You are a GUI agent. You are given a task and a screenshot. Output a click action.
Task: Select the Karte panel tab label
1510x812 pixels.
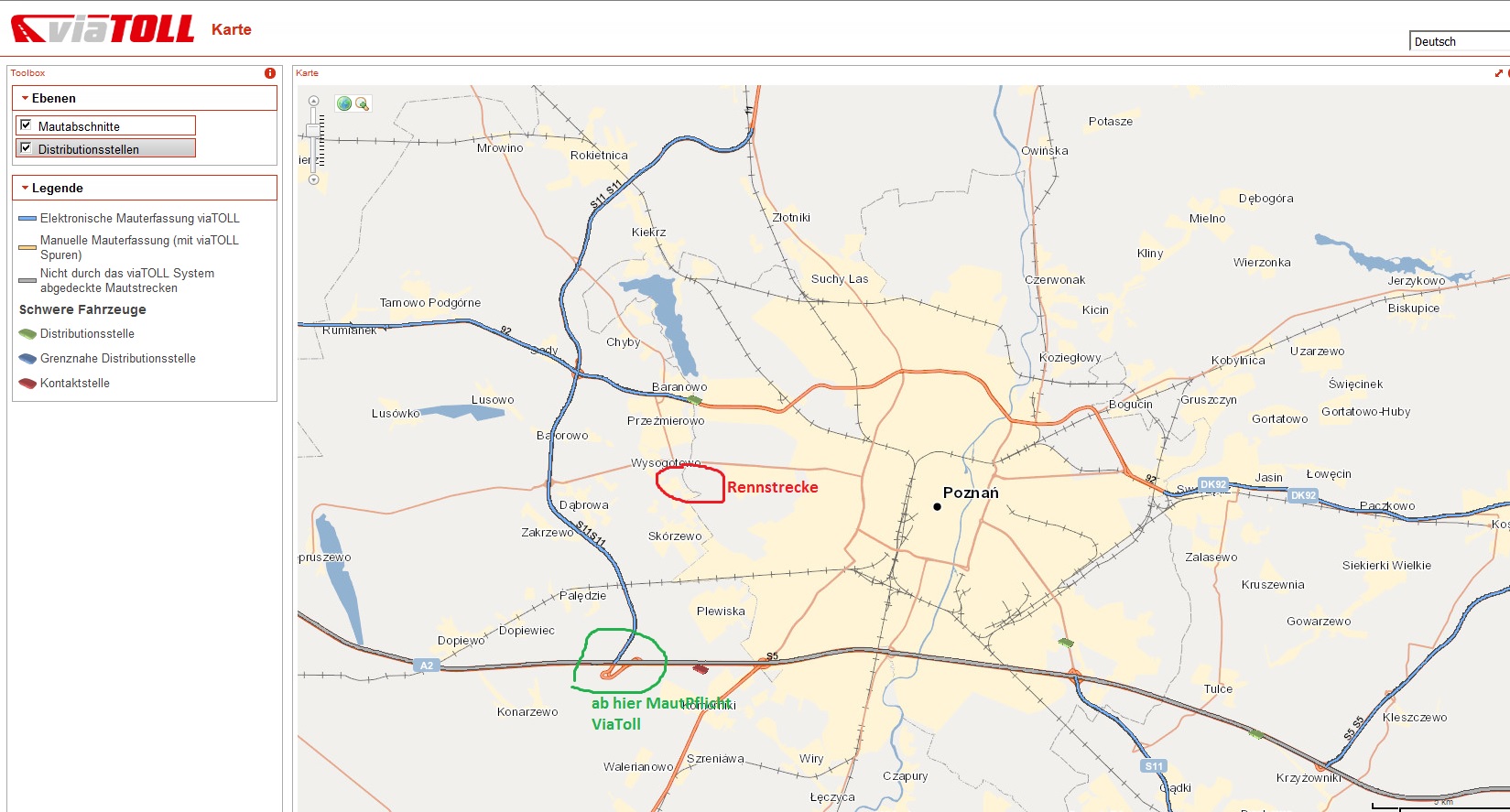(307, 73)
